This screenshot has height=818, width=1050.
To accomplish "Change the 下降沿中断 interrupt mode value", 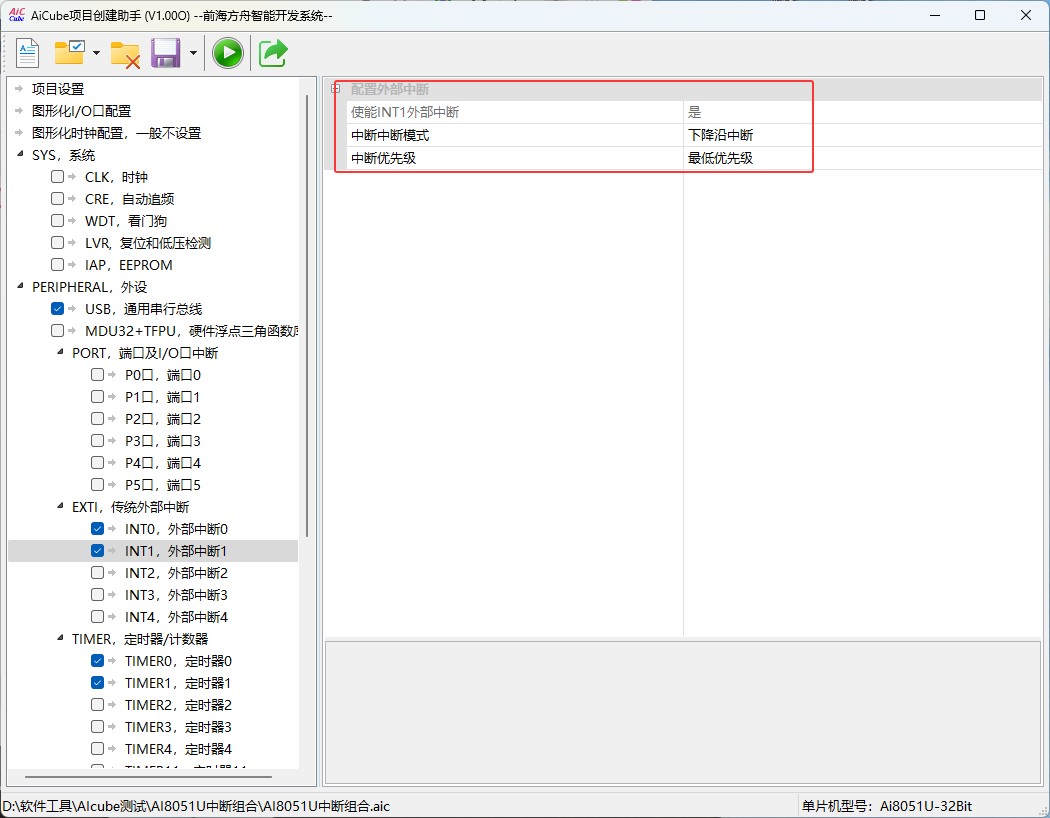I will tap(721, 135).
